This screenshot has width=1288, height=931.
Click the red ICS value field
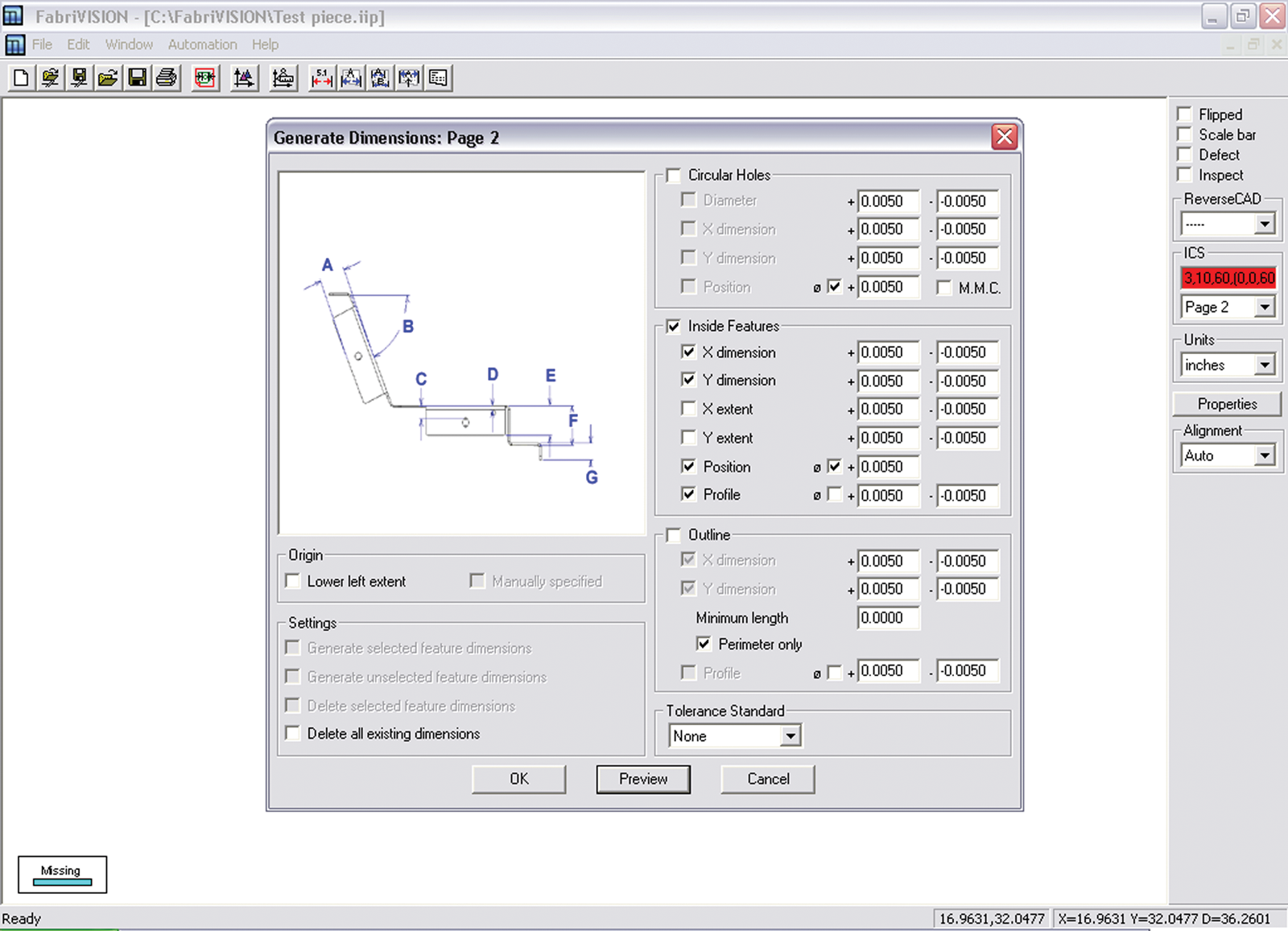point(1228,278)
